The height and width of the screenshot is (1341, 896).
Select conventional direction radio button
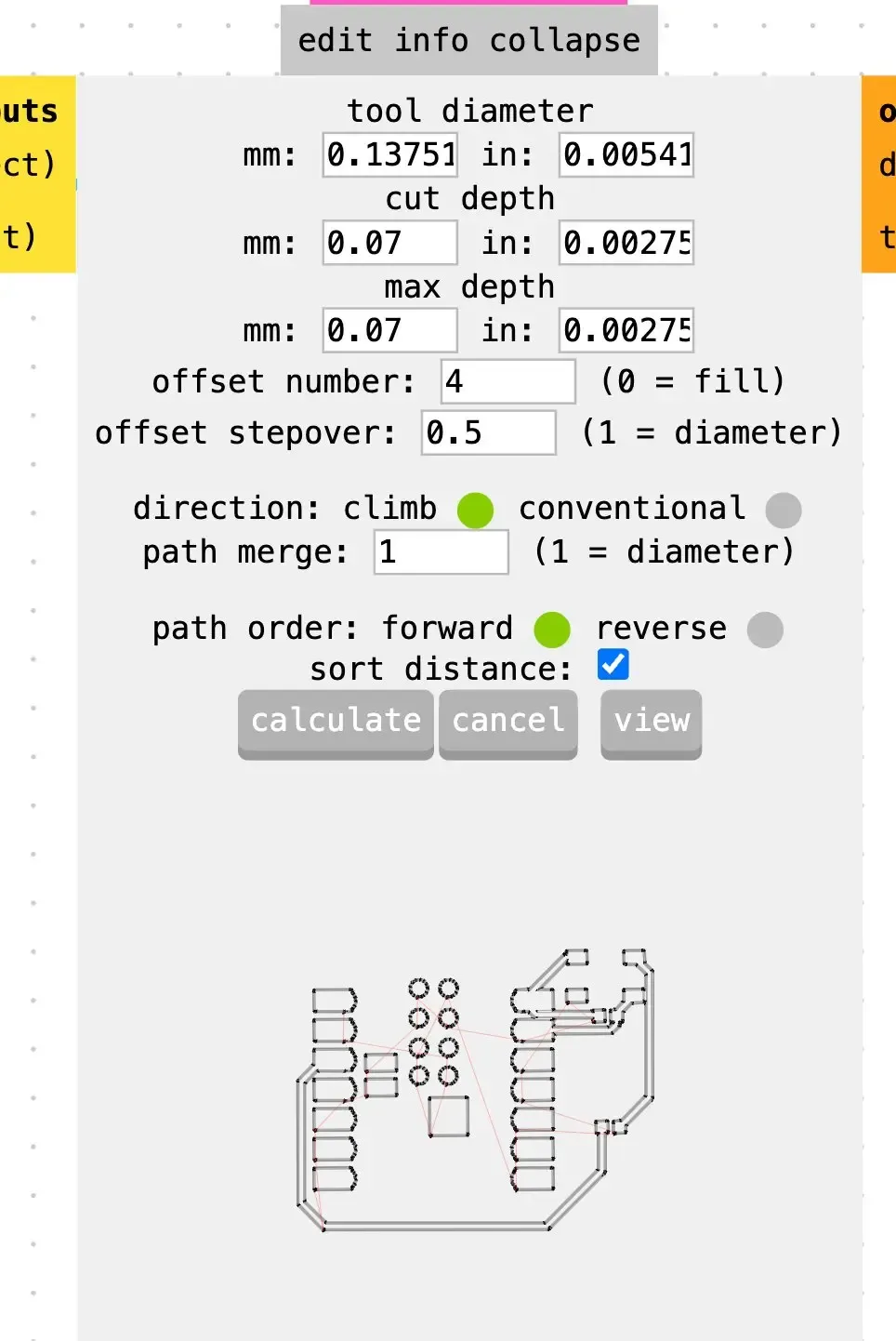click(784, 511)
